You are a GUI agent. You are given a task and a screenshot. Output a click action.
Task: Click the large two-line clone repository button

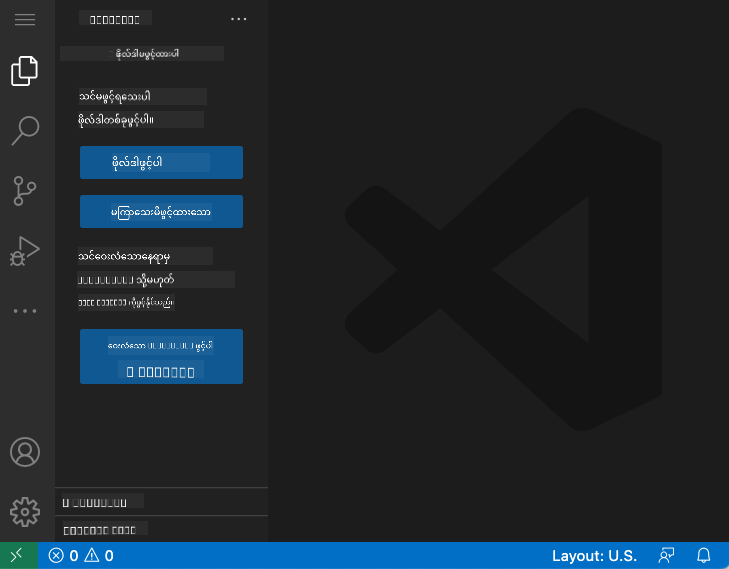point(161,357)
